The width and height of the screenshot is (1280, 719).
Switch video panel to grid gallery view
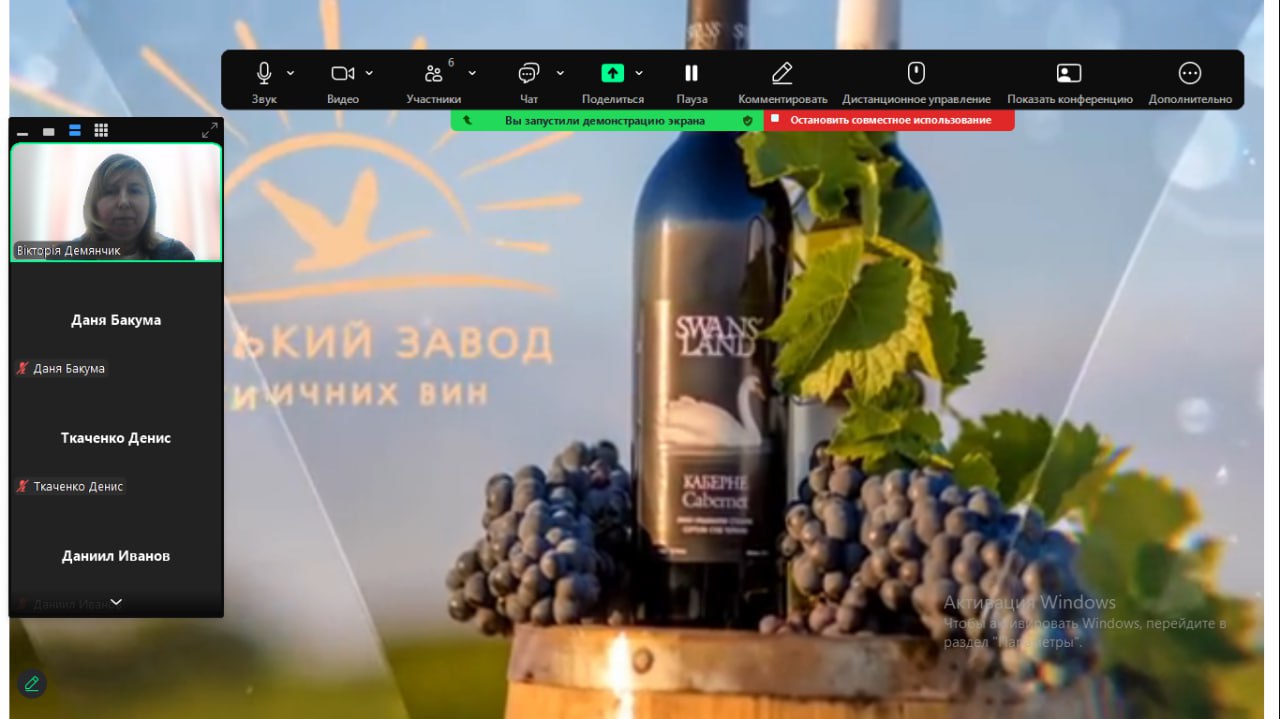click(x=101, y=131)
